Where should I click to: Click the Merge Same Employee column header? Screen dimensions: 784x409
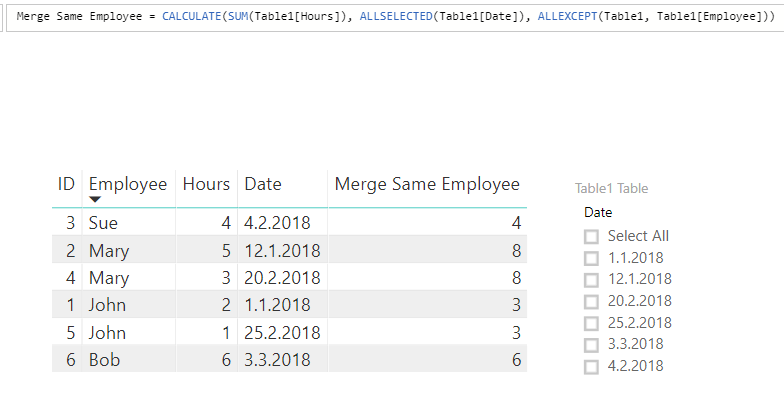428,184
